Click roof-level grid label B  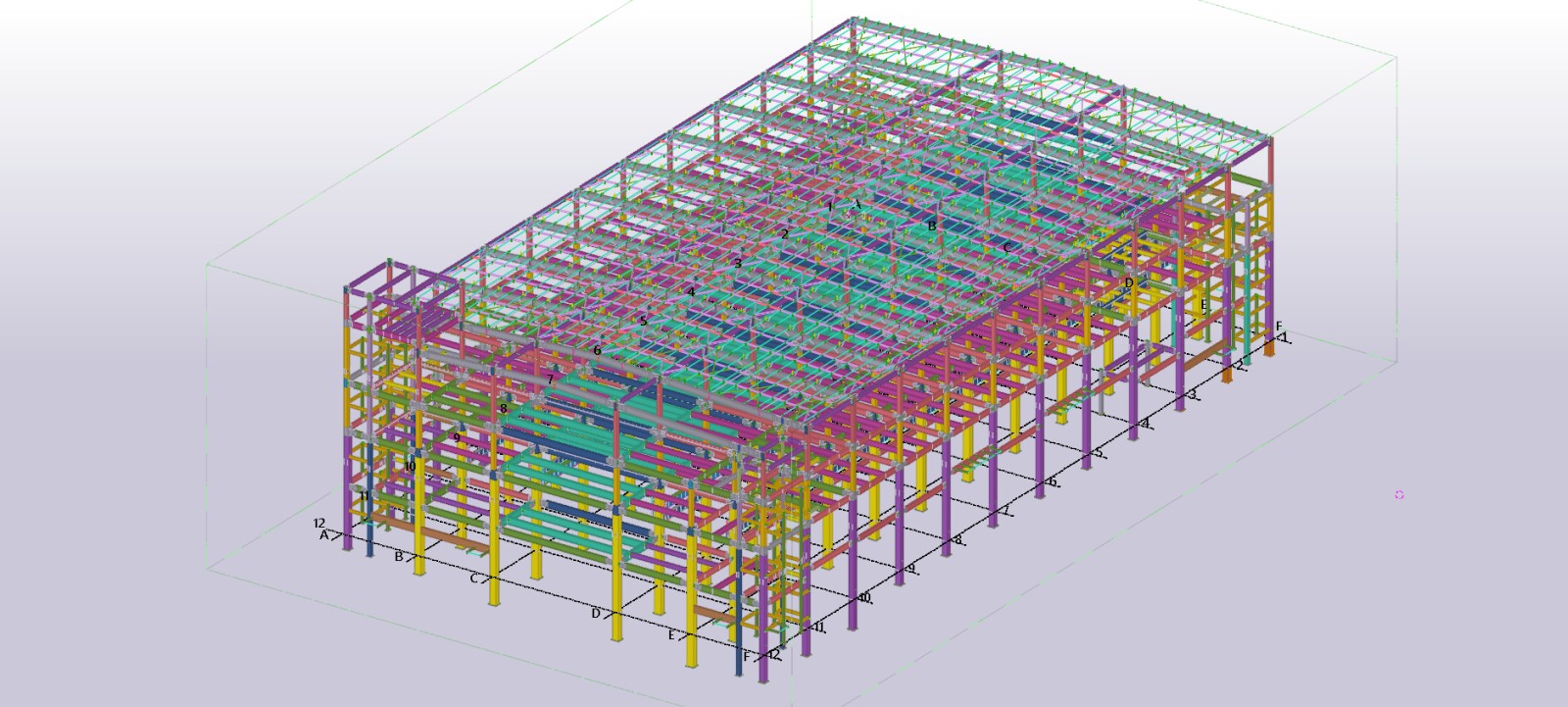tap(932, 226)
